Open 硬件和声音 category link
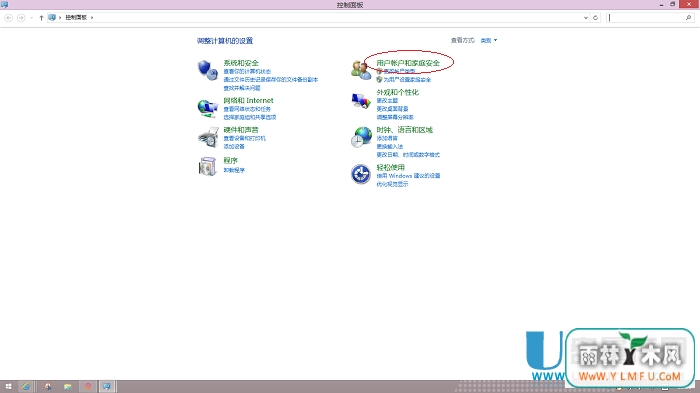 pyautogui.click(x=241, y=130)
